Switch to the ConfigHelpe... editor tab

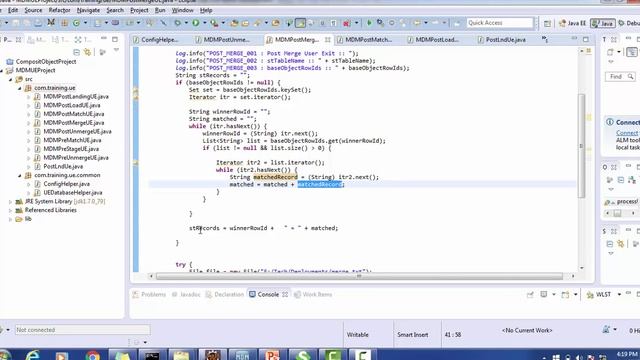coord(156,40)
